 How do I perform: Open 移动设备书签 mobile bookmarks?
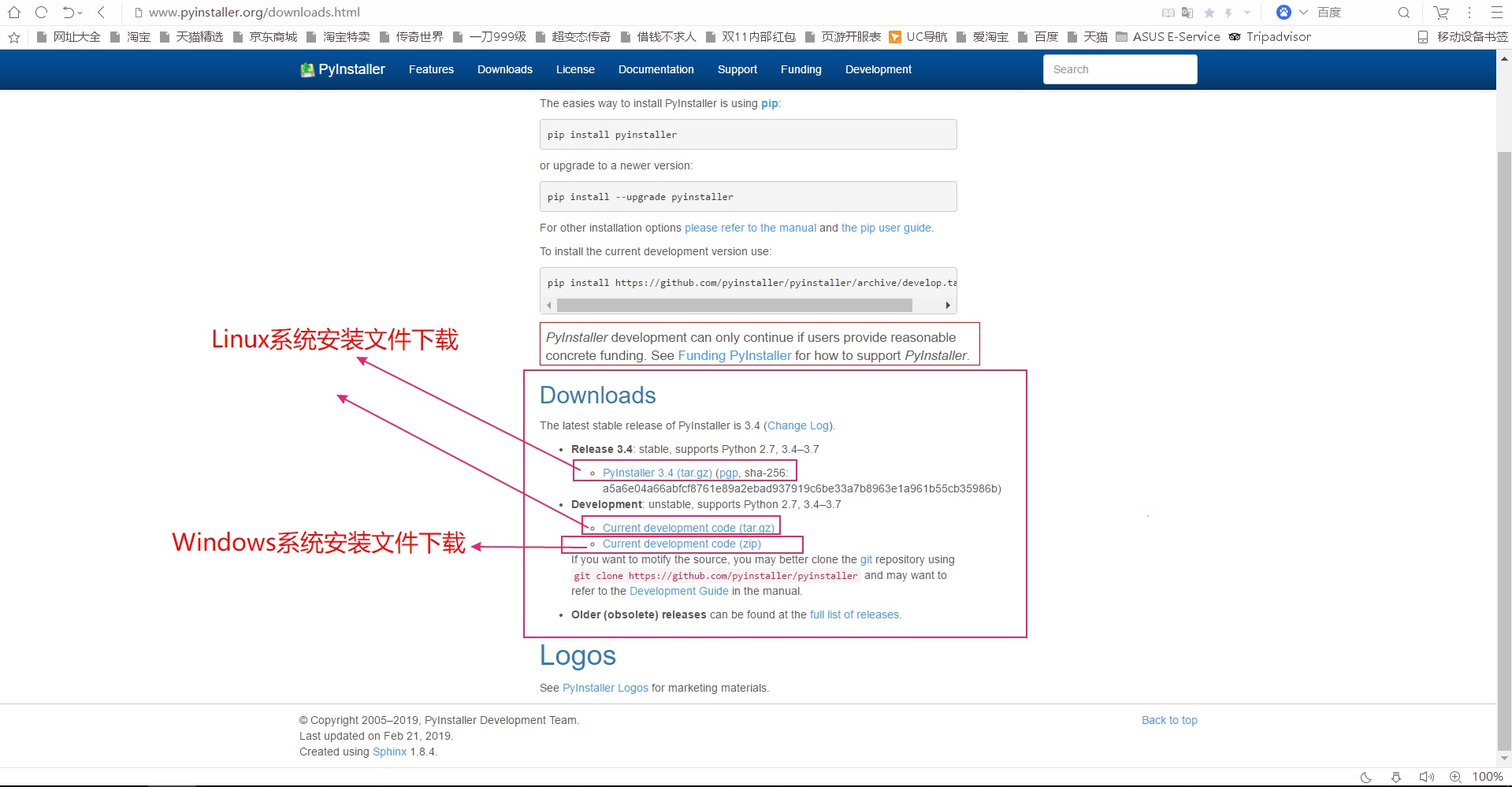tap(1462, 37)
